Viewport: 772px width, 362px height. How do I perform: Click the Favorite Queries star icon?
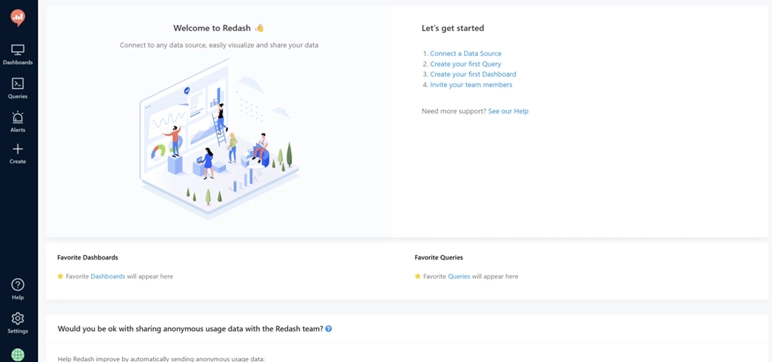tap(418, 276)
